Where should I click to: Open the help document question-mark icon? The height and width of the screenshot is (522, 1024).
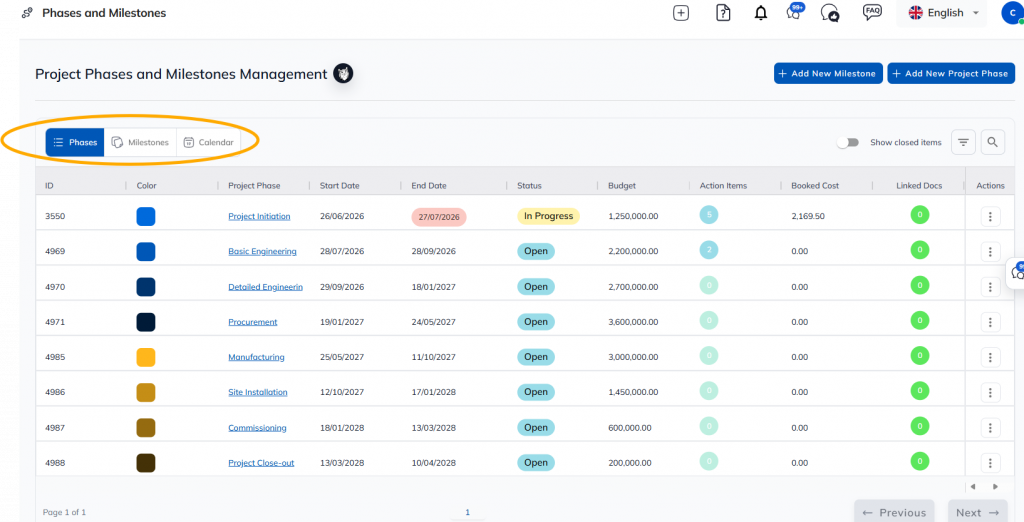coord(723,13)
